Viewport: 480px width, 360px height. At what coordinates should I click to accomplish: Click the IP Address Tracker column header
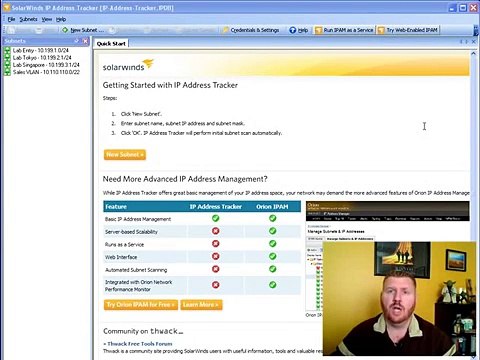(x=216, y=207)
